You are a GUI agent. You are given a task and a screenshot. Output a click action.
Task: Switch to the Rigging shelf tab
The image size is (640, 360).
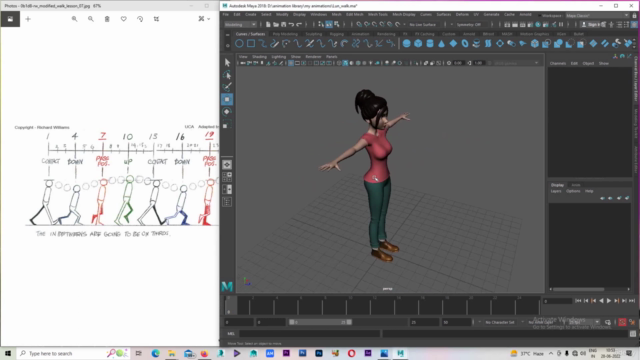pos(337,34)
